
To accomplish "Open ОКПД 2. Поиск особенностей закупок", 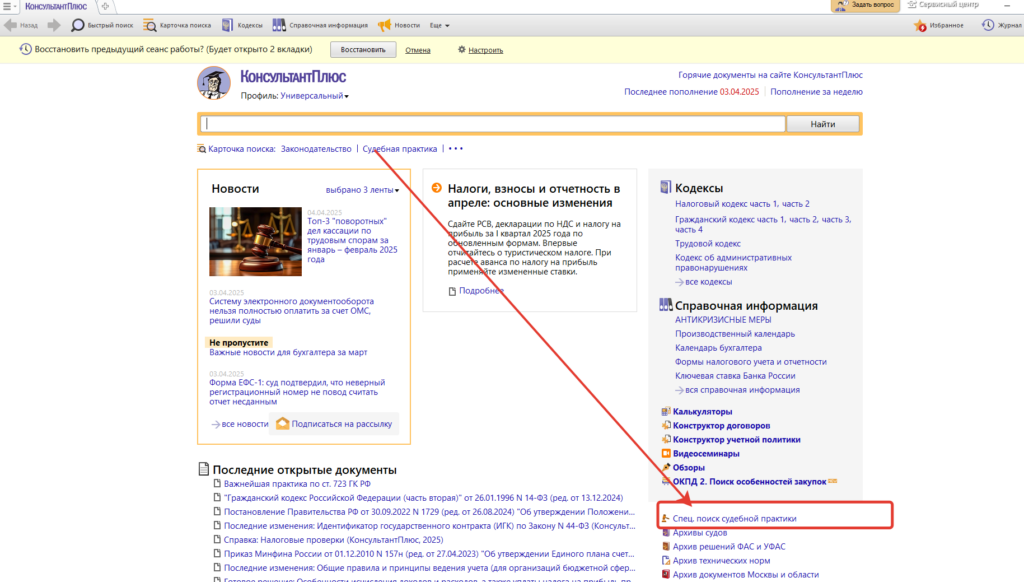I will click(x=749, y=481).
